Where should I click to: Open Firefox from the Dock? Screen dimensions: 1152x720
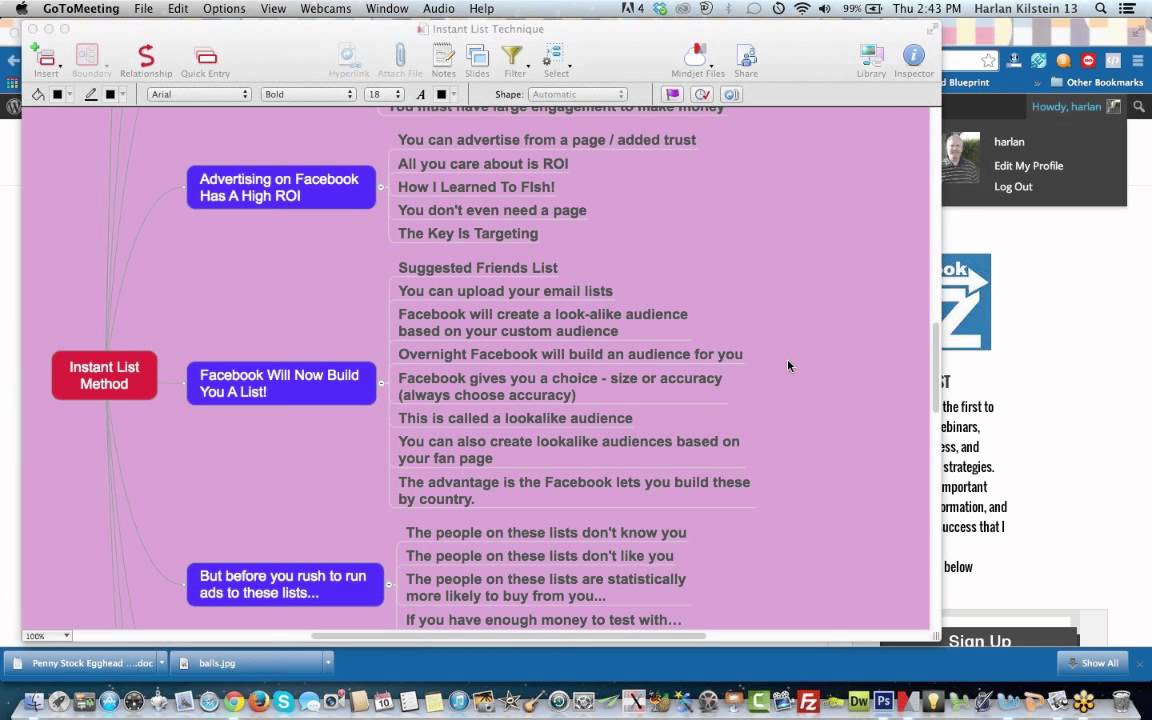[259, 702]
